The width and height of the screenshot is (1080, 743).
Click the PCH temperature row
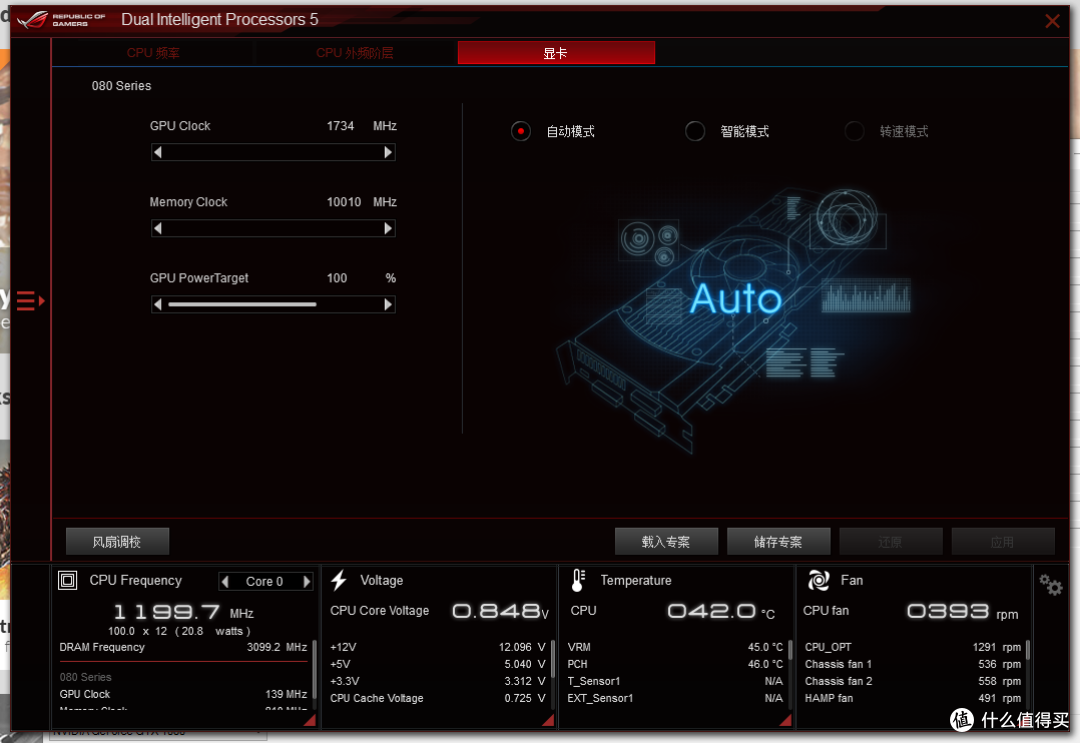(x=675, y=664)
